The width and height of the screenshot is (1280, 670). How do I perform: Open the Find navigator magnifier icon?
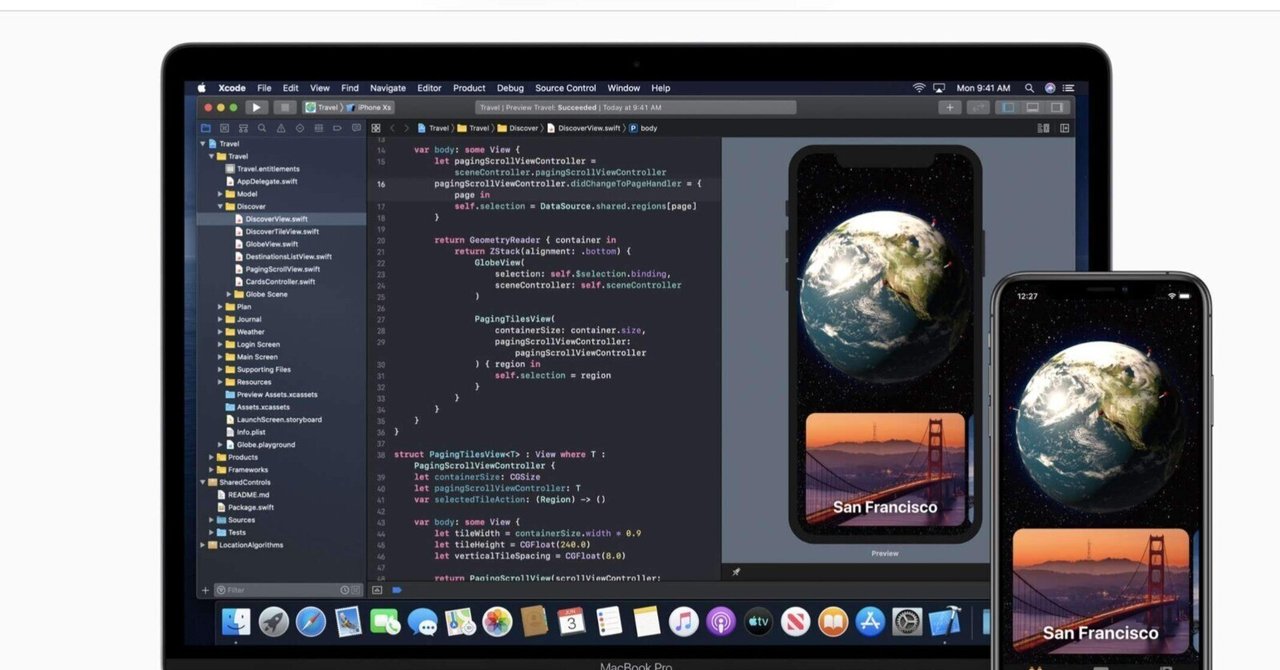(262, 128)
